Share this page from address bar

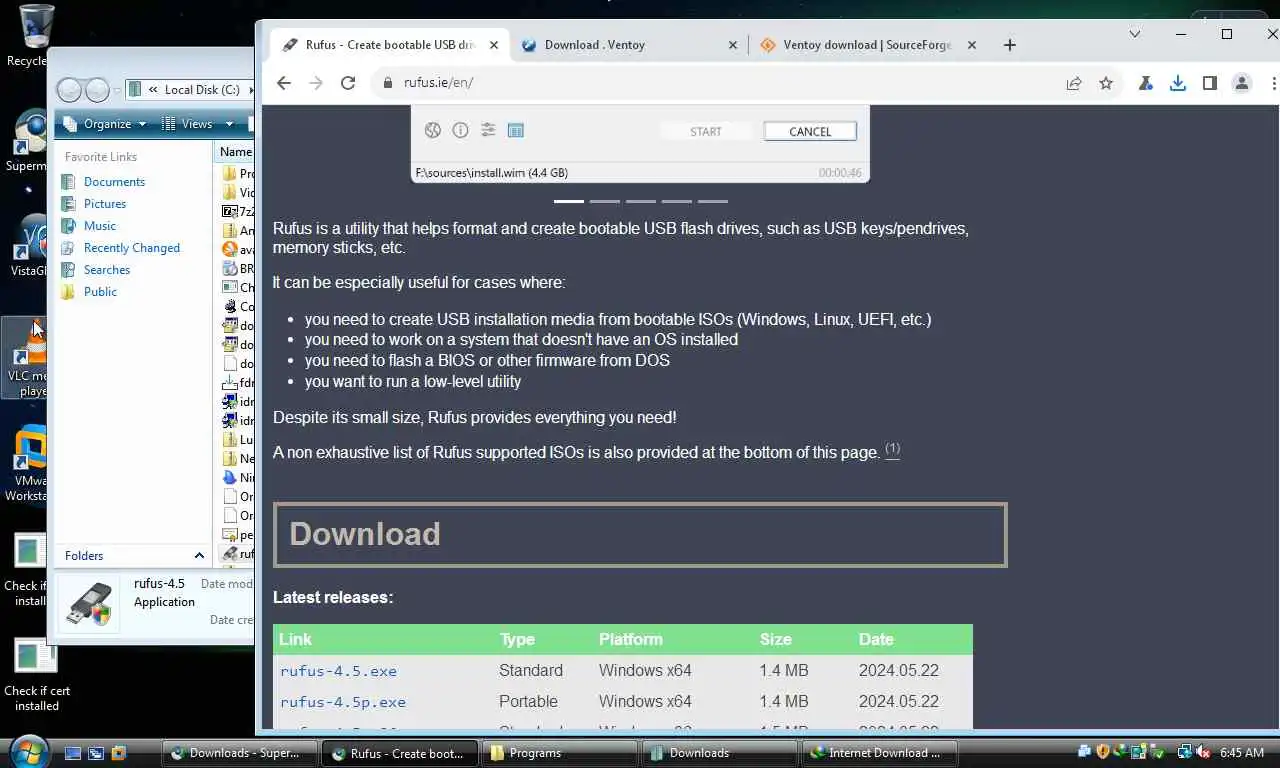click(x=1074, y=83)
